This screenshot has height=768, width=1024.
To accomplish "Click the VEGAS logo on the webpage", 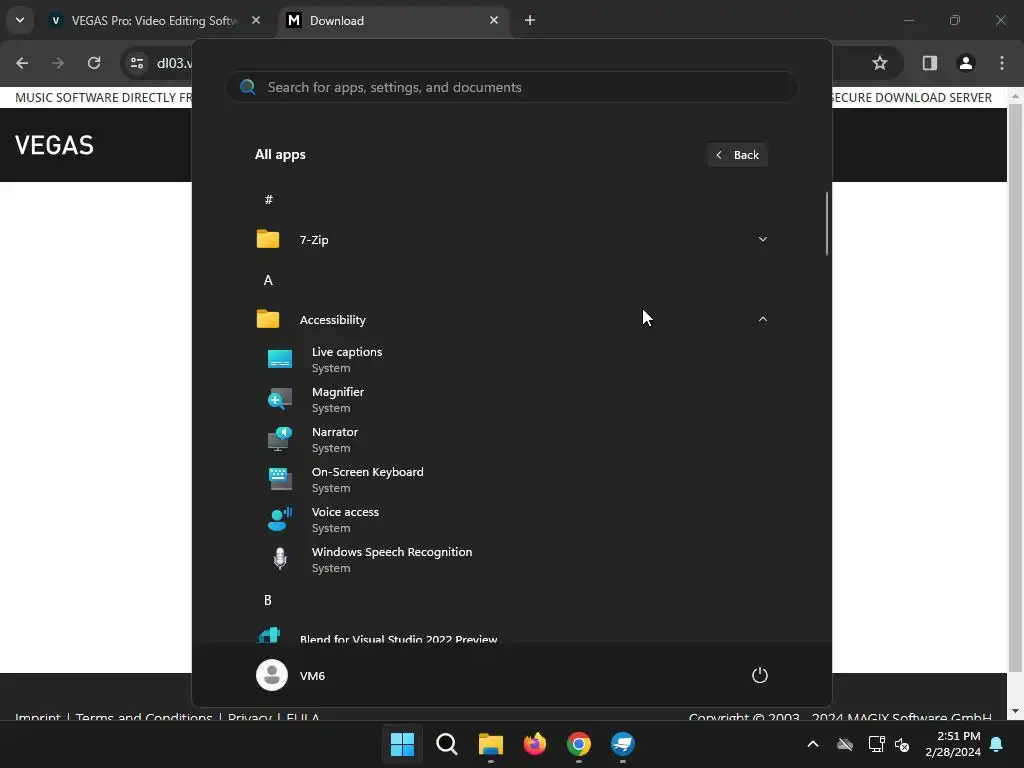I will tap(54, 145).
